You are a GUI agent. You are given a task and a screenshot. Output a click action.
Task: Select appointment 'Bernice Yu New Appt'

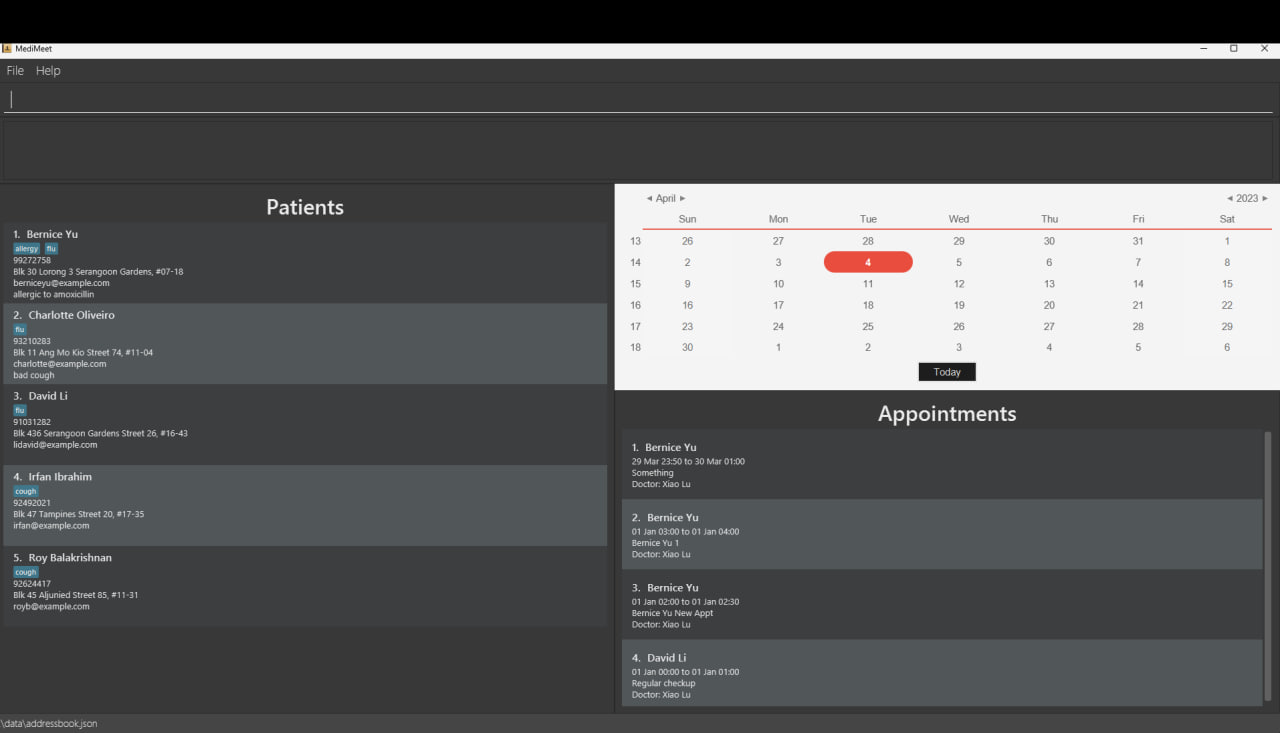tap(942, 604)
